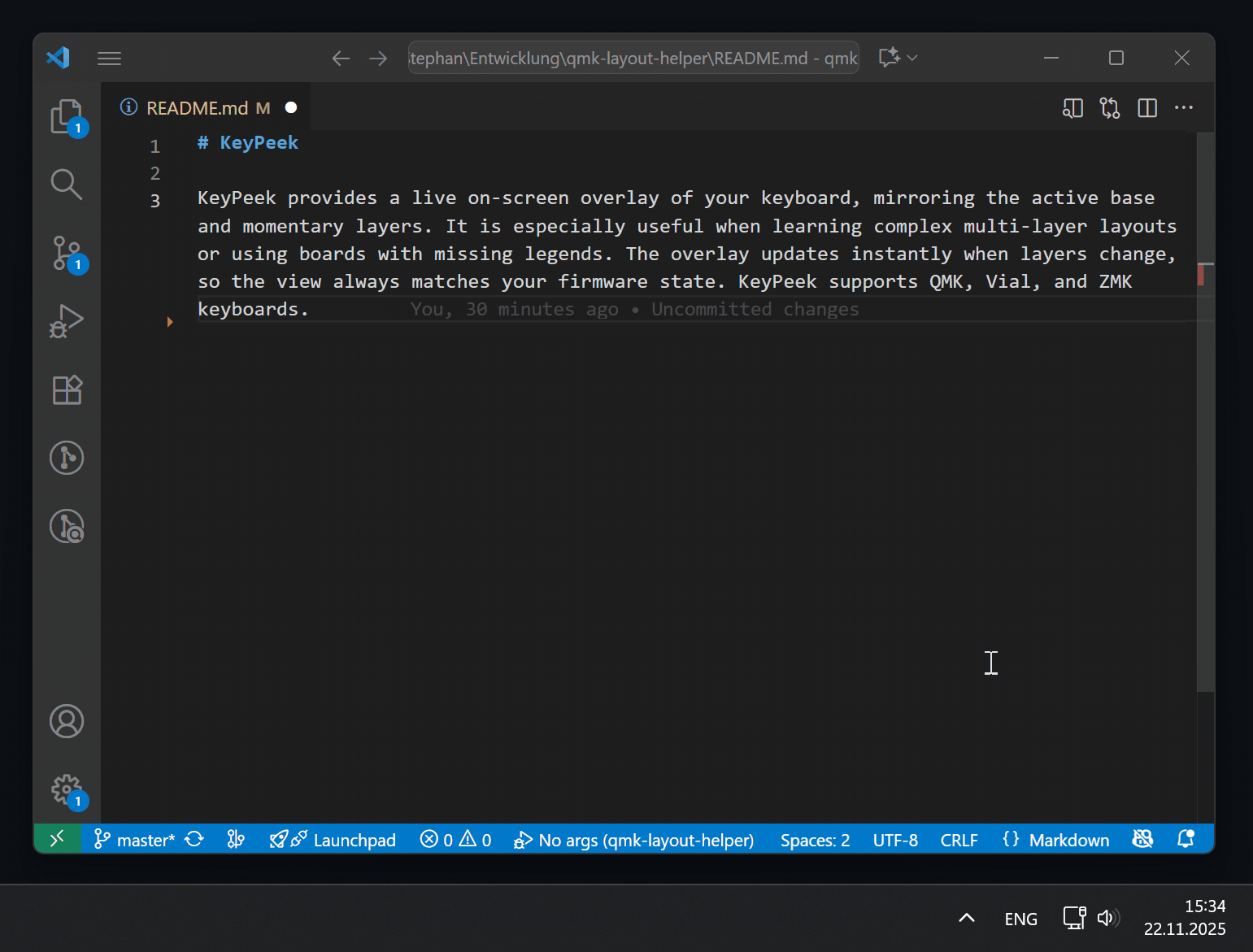This screenshot has width=1253, height=952.
Task: Expand the Copilot chat dropdown chevron
Action: 912,58
